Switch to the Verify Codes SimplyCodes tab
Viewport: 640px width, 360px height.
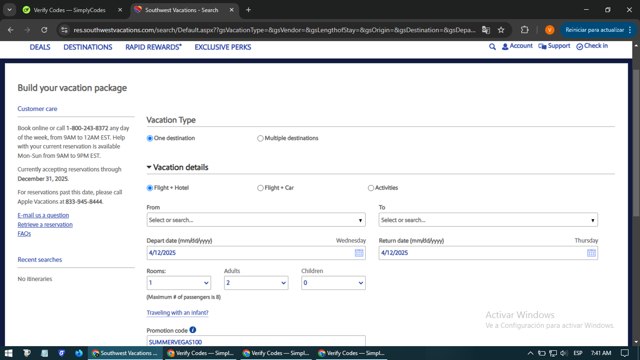pyautogui.click(x=69, y=10)
